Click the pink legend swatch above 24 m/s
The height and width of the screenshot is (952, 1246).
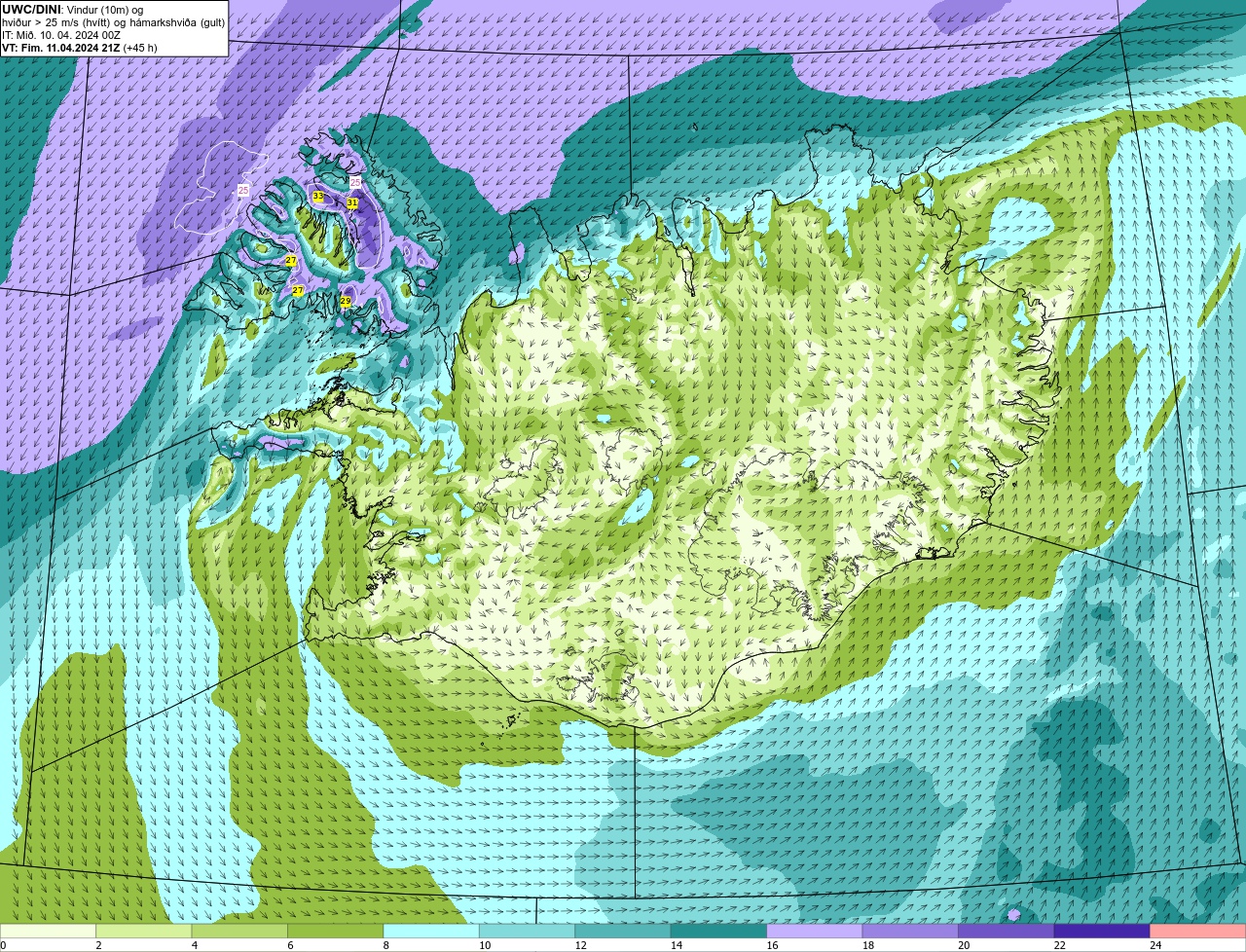(1197, 931)
